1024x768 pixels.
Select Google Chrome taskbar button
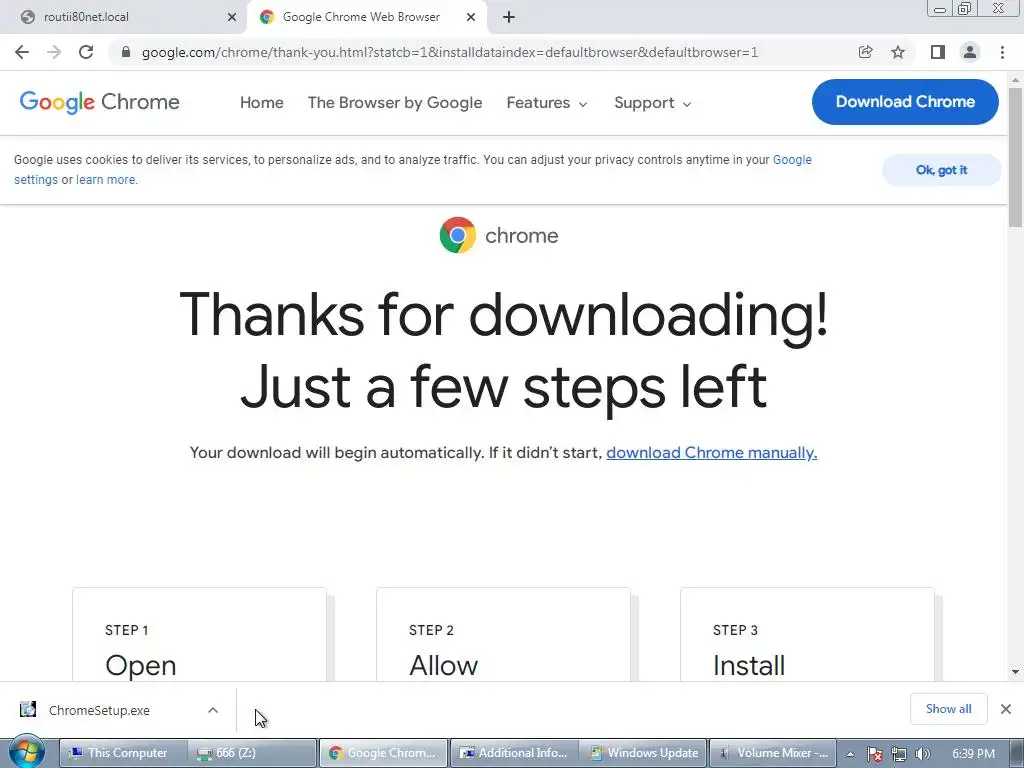pos(383,753)
